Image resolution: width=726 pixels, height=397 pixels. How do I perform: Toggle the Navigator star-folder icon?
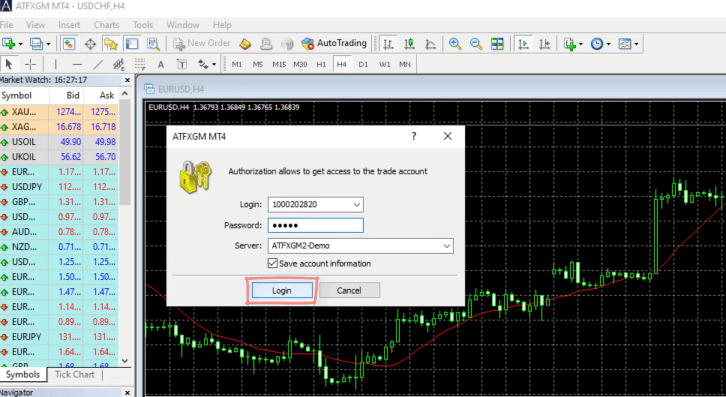[x=111, y=44]
